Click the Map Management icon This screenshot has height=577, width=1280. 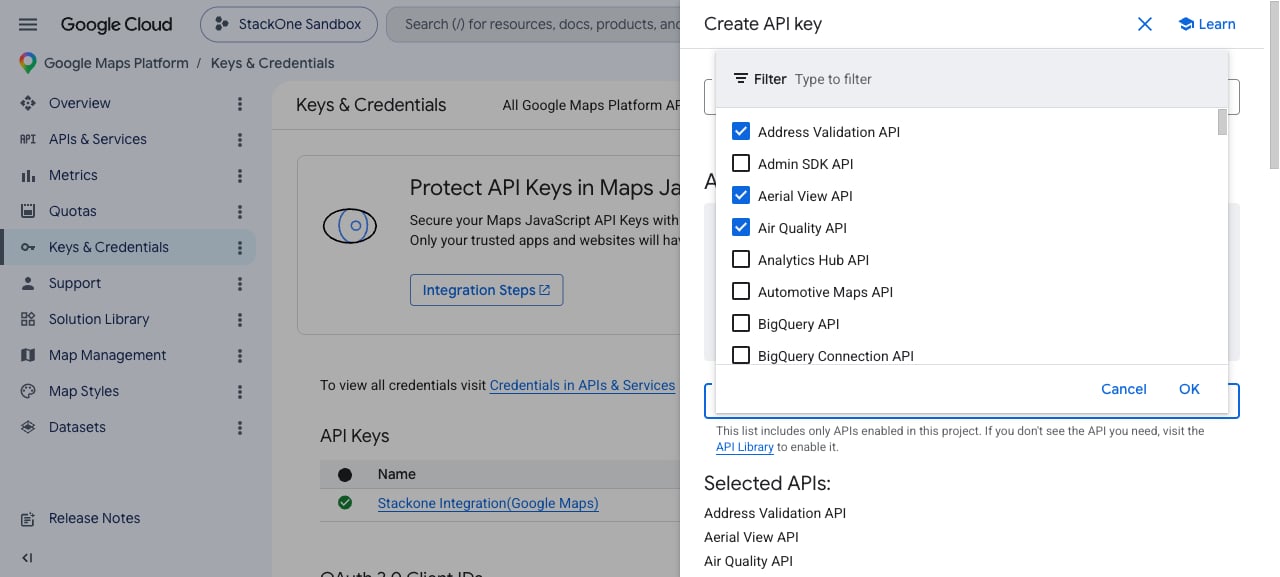point(28,355)
